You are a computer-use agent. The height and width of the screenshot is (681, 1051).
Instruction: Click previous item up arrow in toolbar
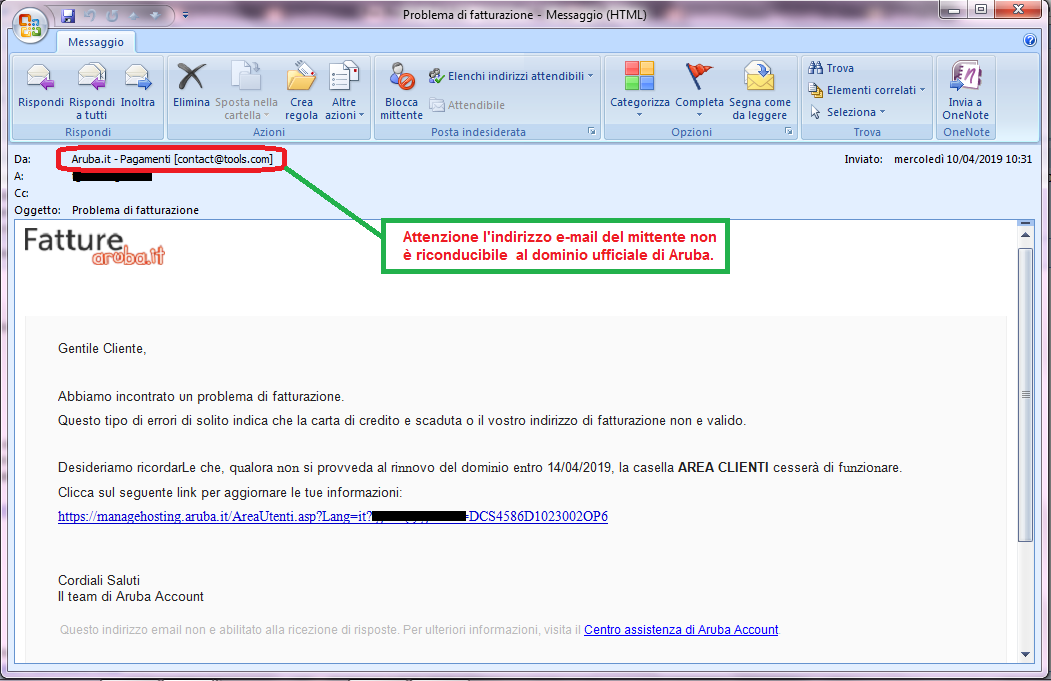point(134,15)
